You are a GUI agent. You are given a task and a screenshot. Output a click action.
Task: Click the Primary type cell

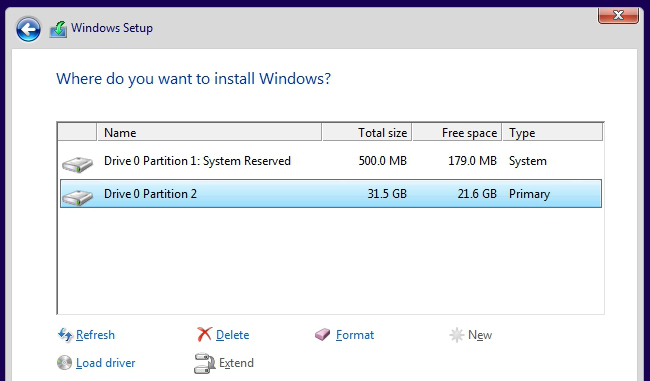[x=529, y=194]
